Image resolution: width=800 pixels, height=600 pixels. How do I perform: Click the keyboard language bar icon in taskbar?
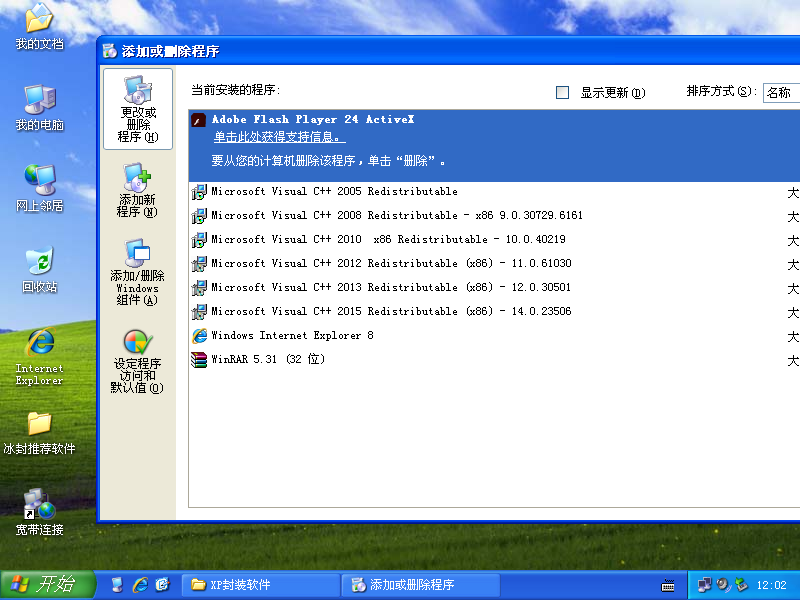coord(668,585)
